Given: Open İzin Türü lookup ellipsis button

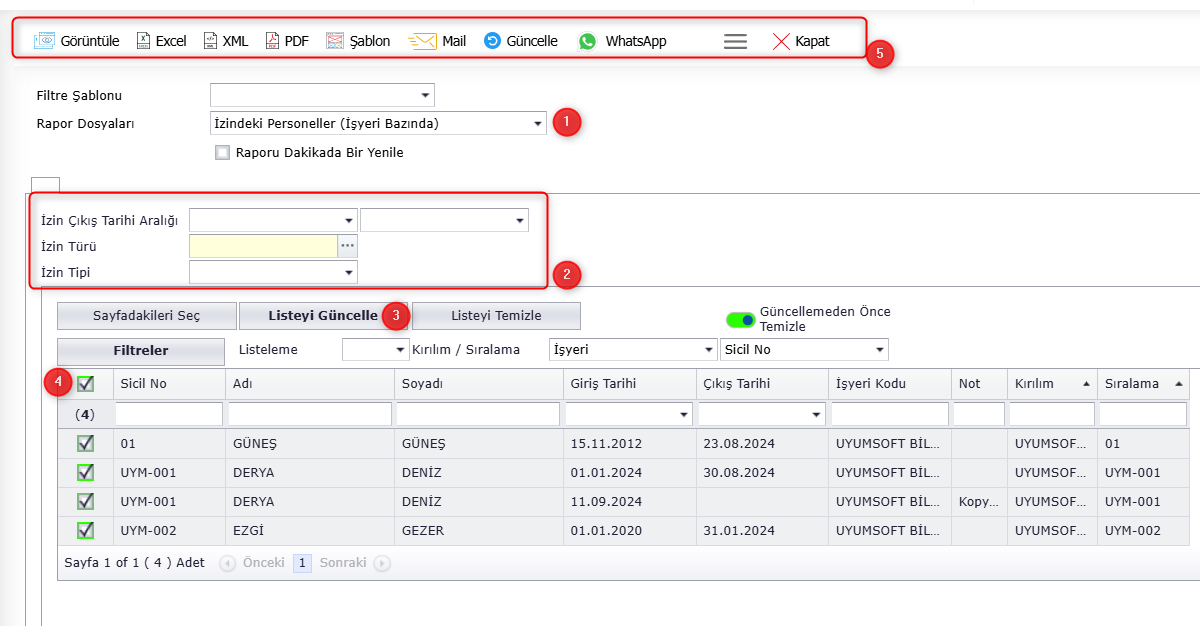Looking at the screenshot, I should click(x=348, y=246).
